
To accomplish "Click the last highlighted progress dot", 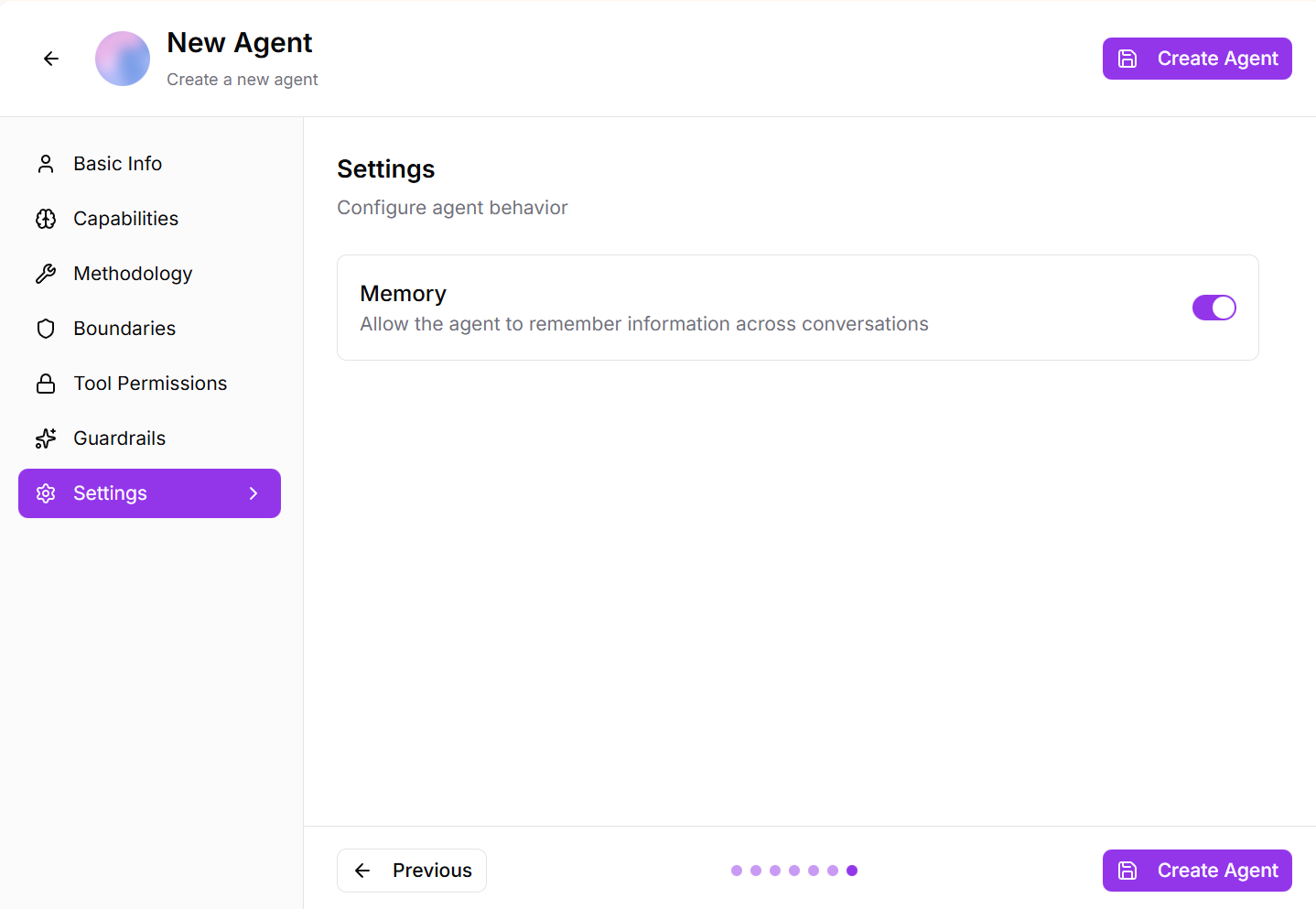I will 852,871.
